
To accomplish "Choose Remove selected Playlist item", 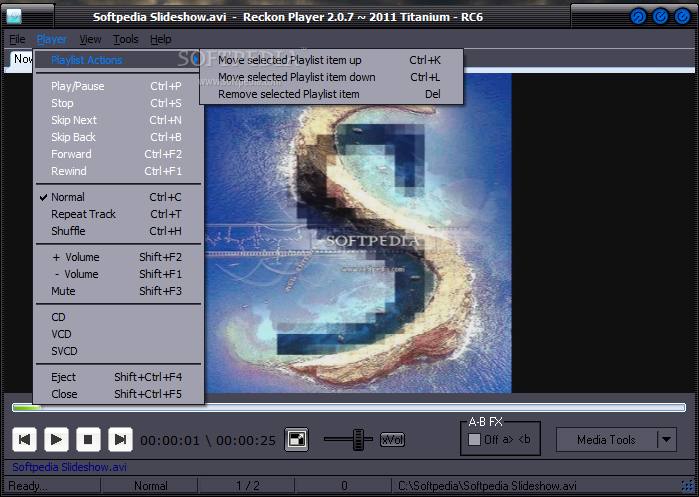I will pyautogui.click(x=331, y=94).
